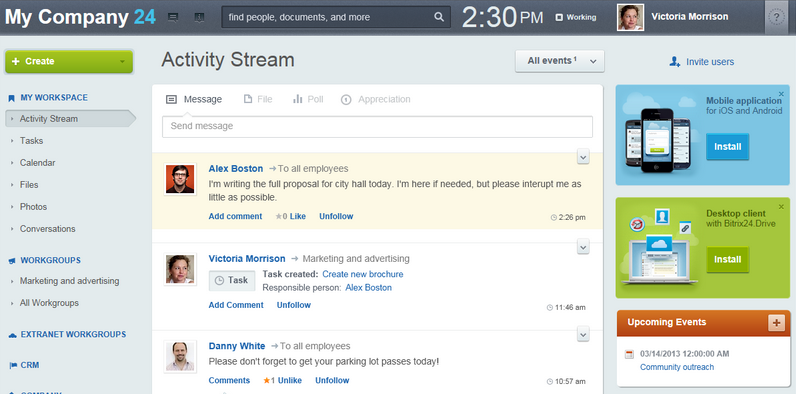Like Alex Boston's post

298,216
